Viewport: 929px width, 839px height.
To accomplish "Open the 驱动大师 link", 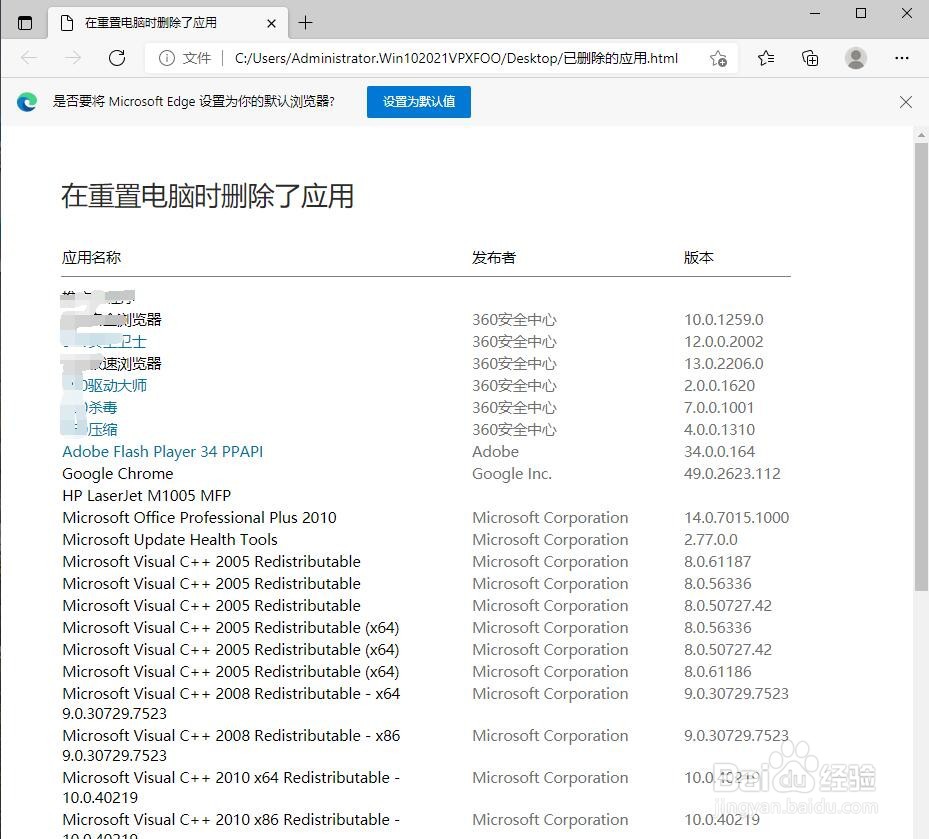I will coord(113,386).
